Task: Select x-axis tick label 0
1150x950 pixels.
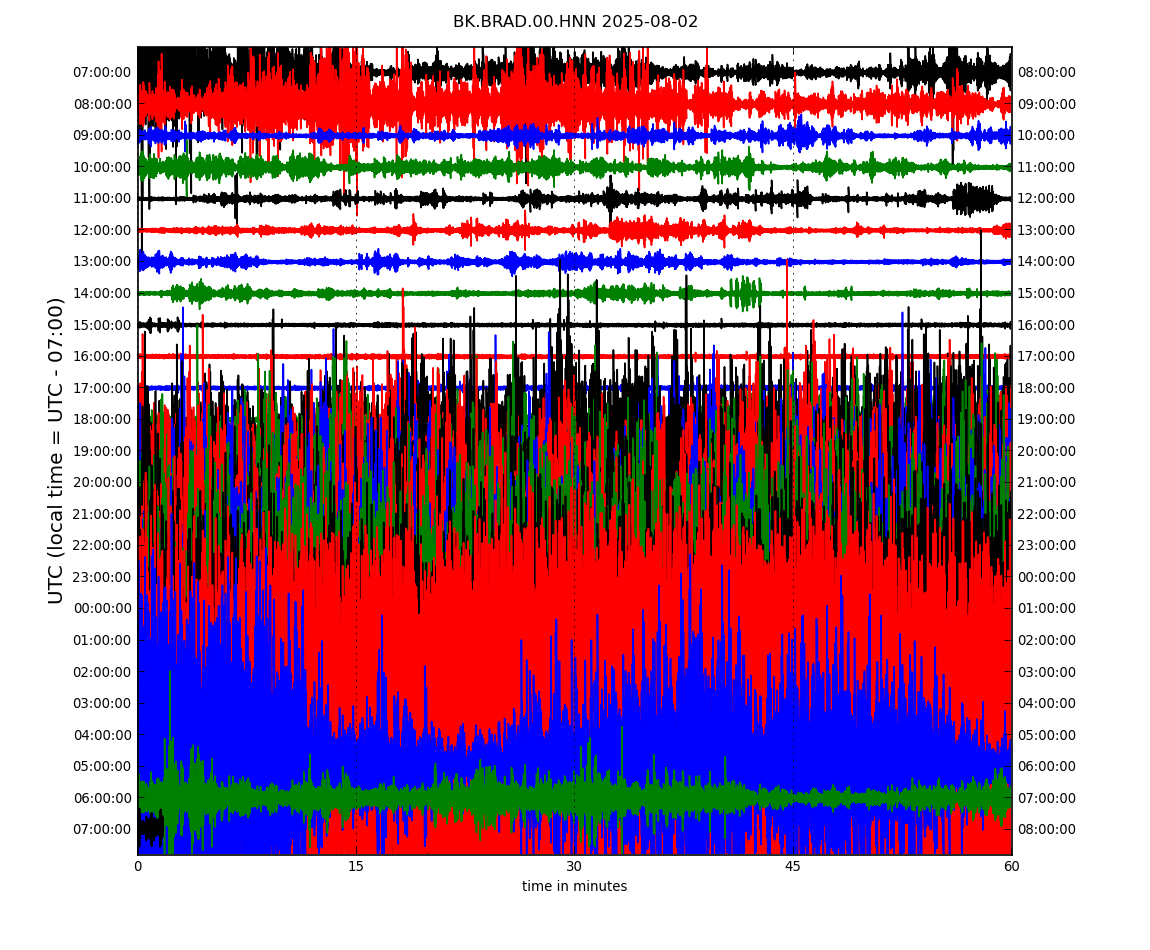Action: [x=138, y=866]
